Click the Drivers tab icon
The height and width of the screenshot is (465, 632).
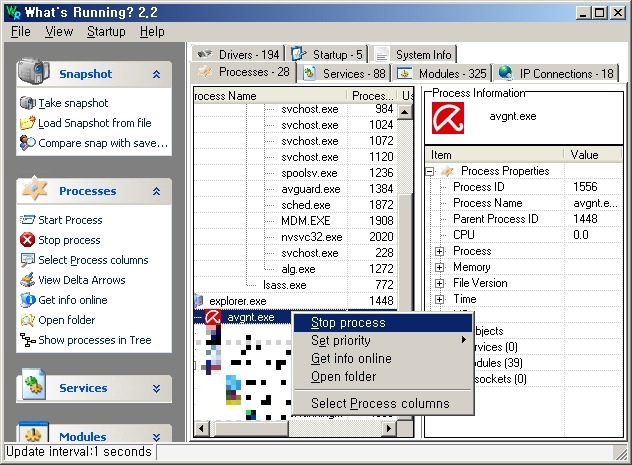(204, 54)
